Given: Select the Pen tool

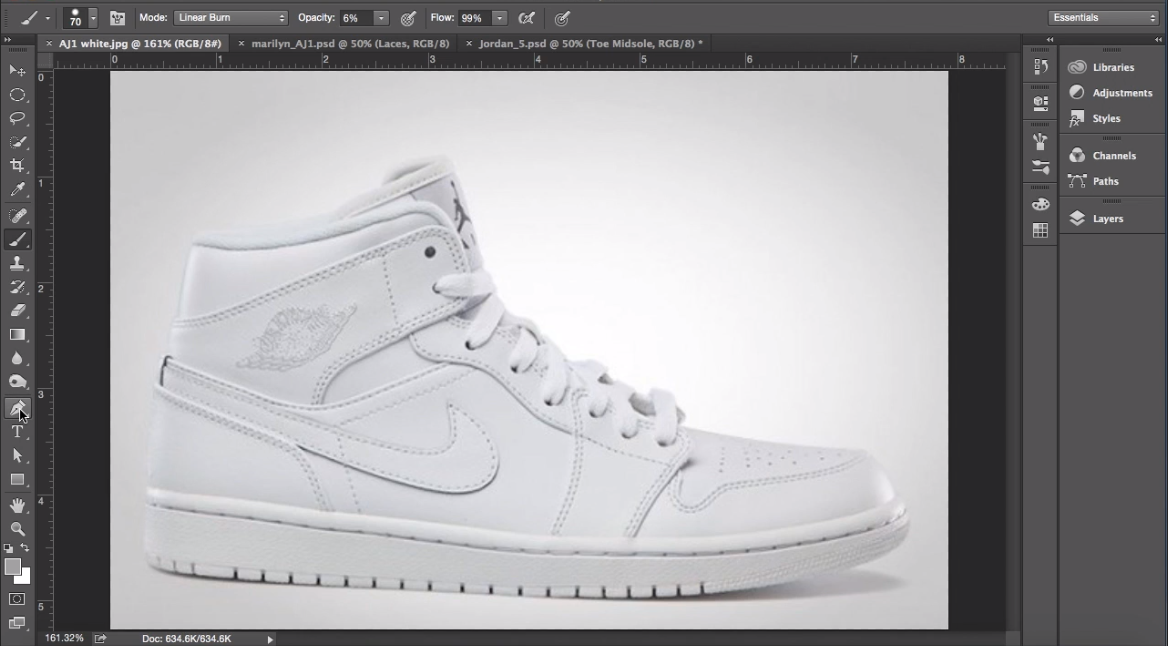Looking at the screenshot, I should coord(17,408).
